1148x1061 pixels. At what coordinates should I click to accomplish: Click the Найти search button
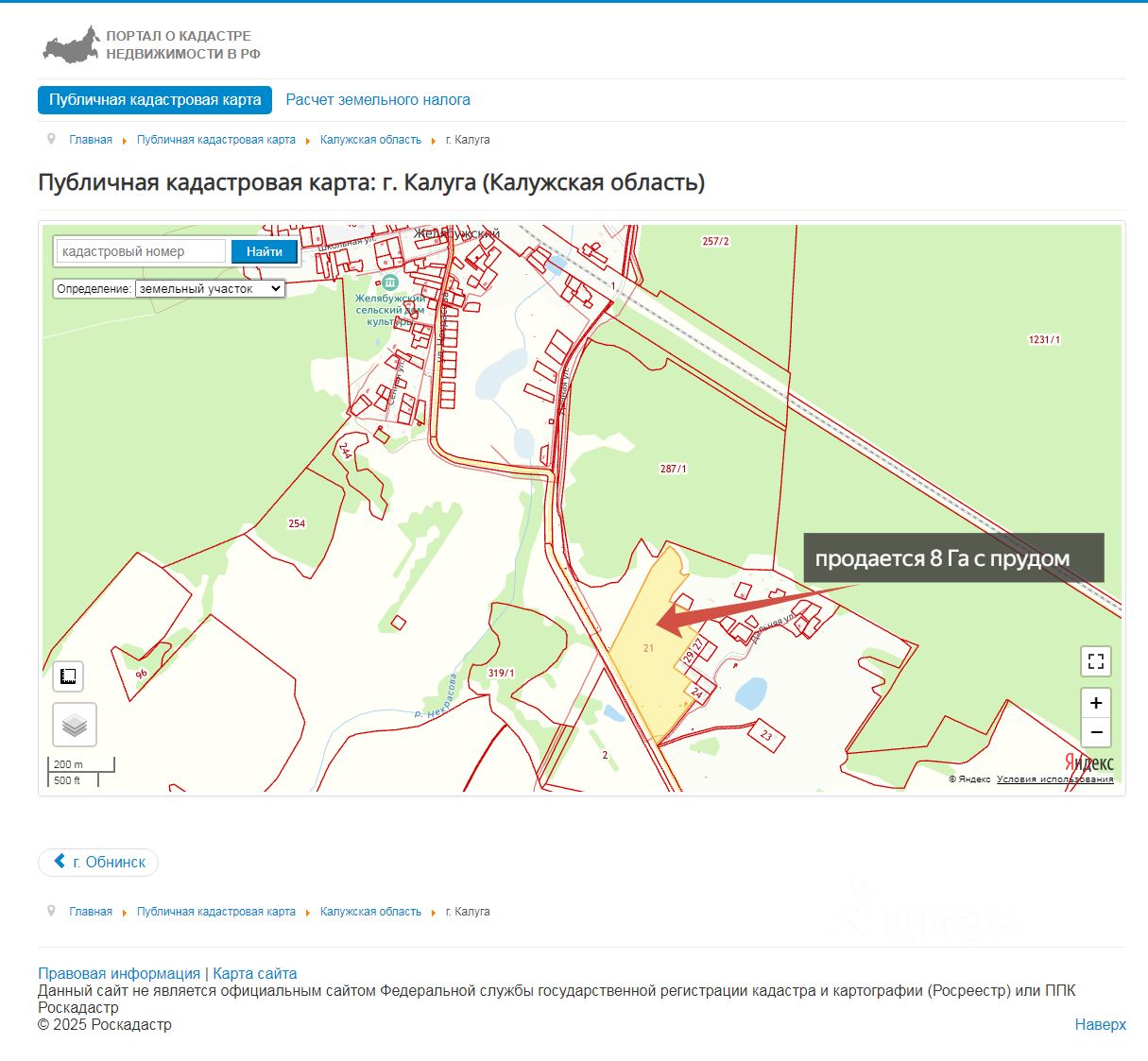(265, 251)
